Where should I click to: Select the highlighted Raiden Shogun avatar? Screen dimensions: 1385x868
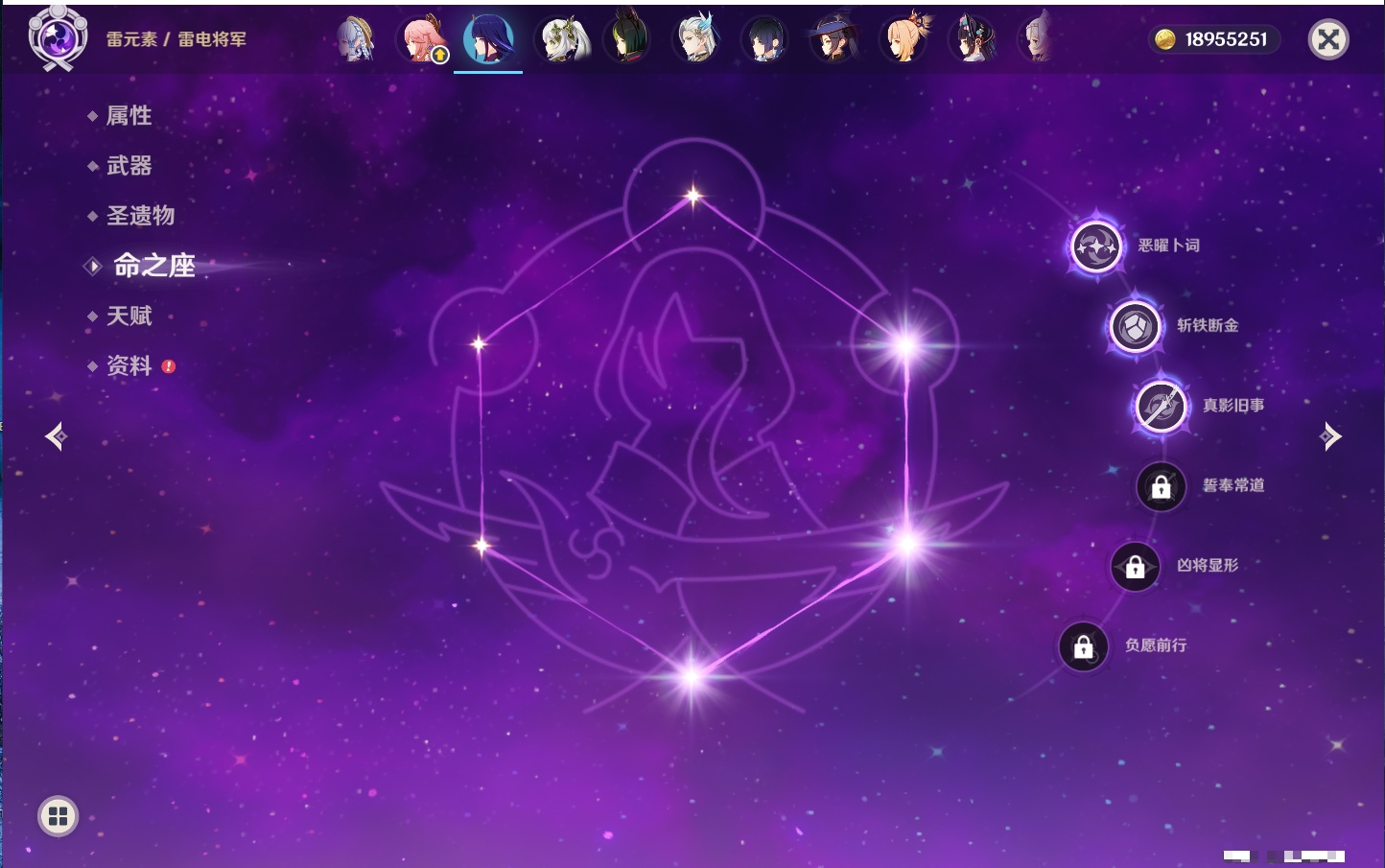[x=488, y=39]
